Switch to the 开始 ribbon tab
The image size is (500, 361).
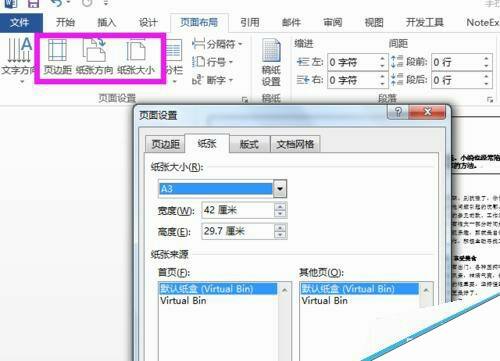click(65, 23)
